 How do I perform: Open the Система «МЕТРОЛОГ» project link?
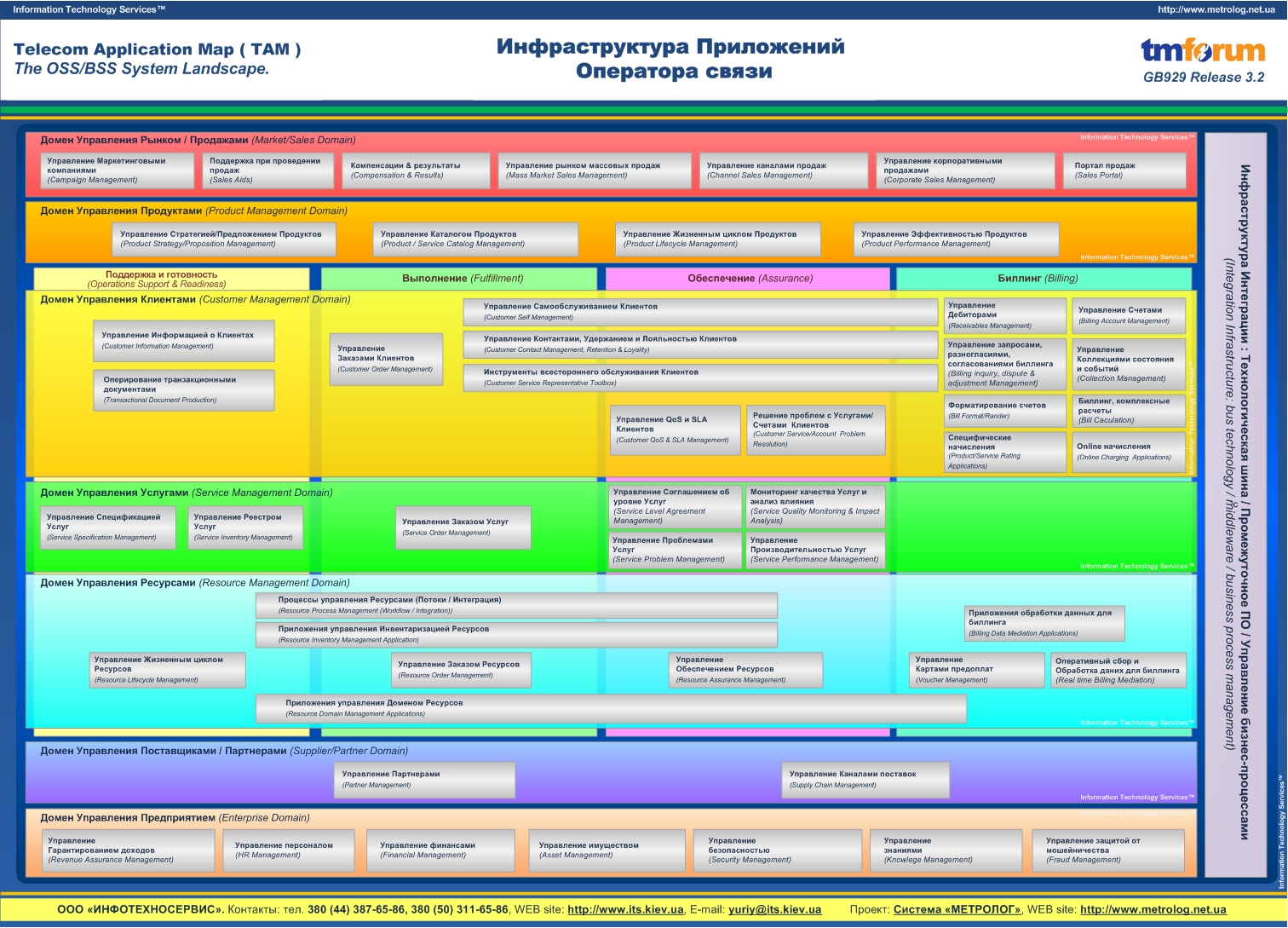pyautogui.click(x=957, y=909)
